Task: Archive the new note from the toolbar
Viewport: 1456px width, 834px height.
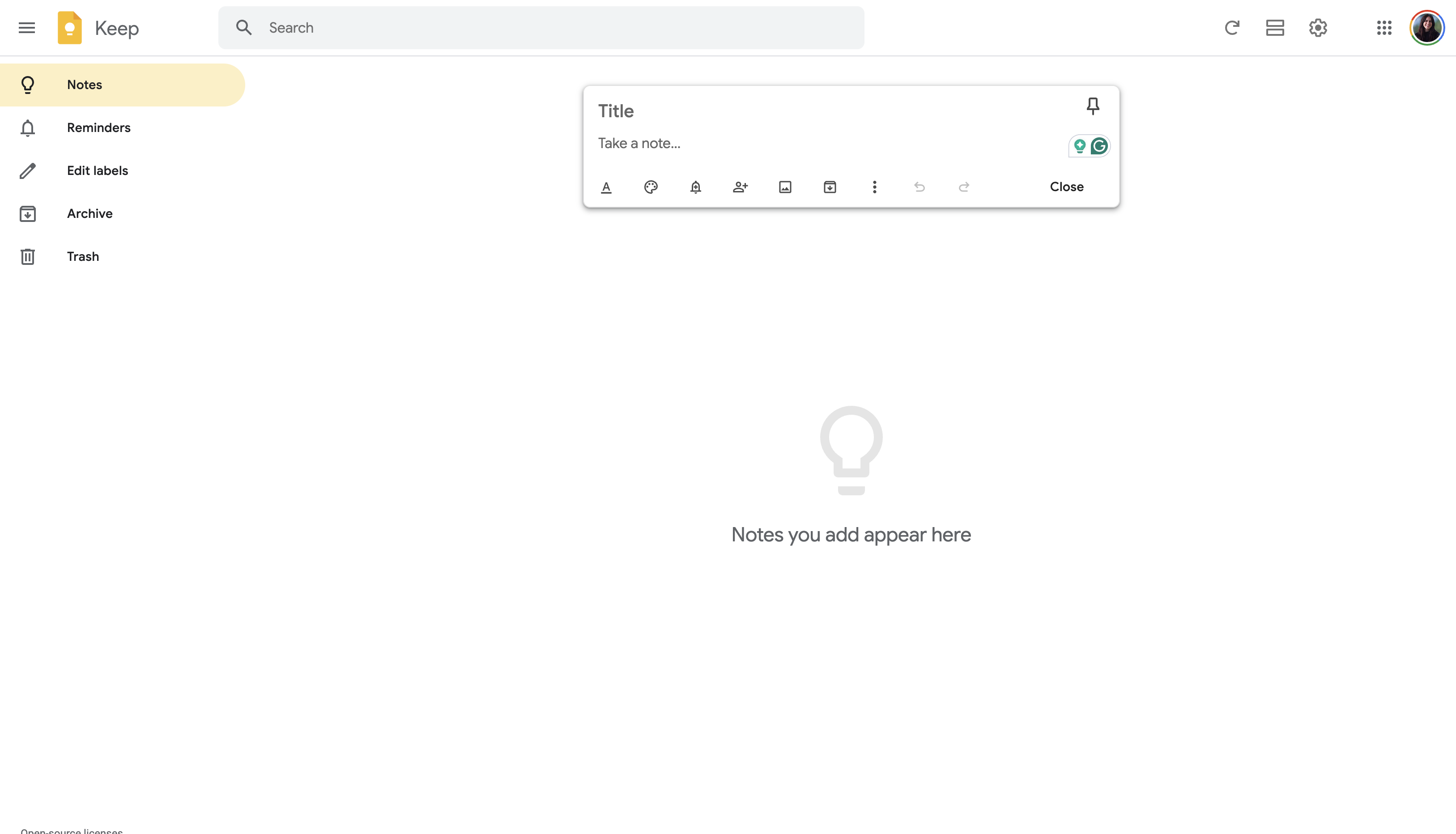Action: (830, 187)
